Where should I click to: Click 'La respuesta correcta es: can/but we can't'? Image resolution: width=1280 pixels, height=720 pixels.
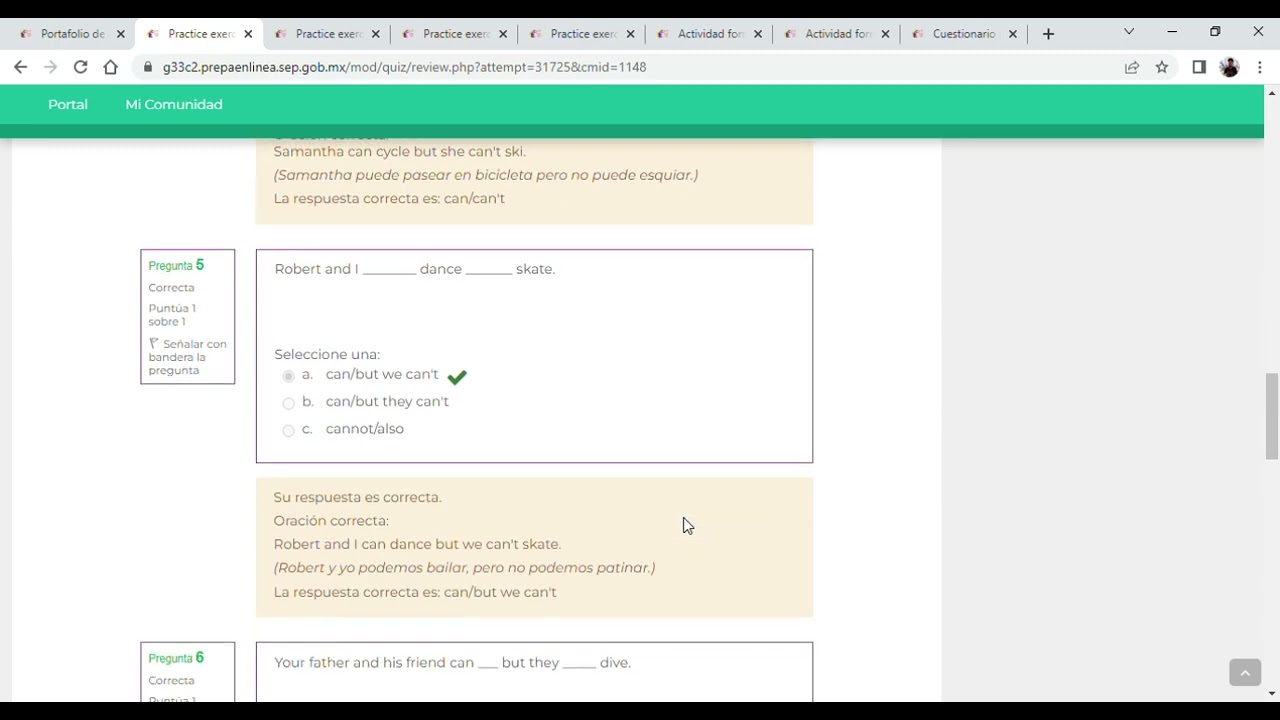pyautogui.click(x=415, y=592)
